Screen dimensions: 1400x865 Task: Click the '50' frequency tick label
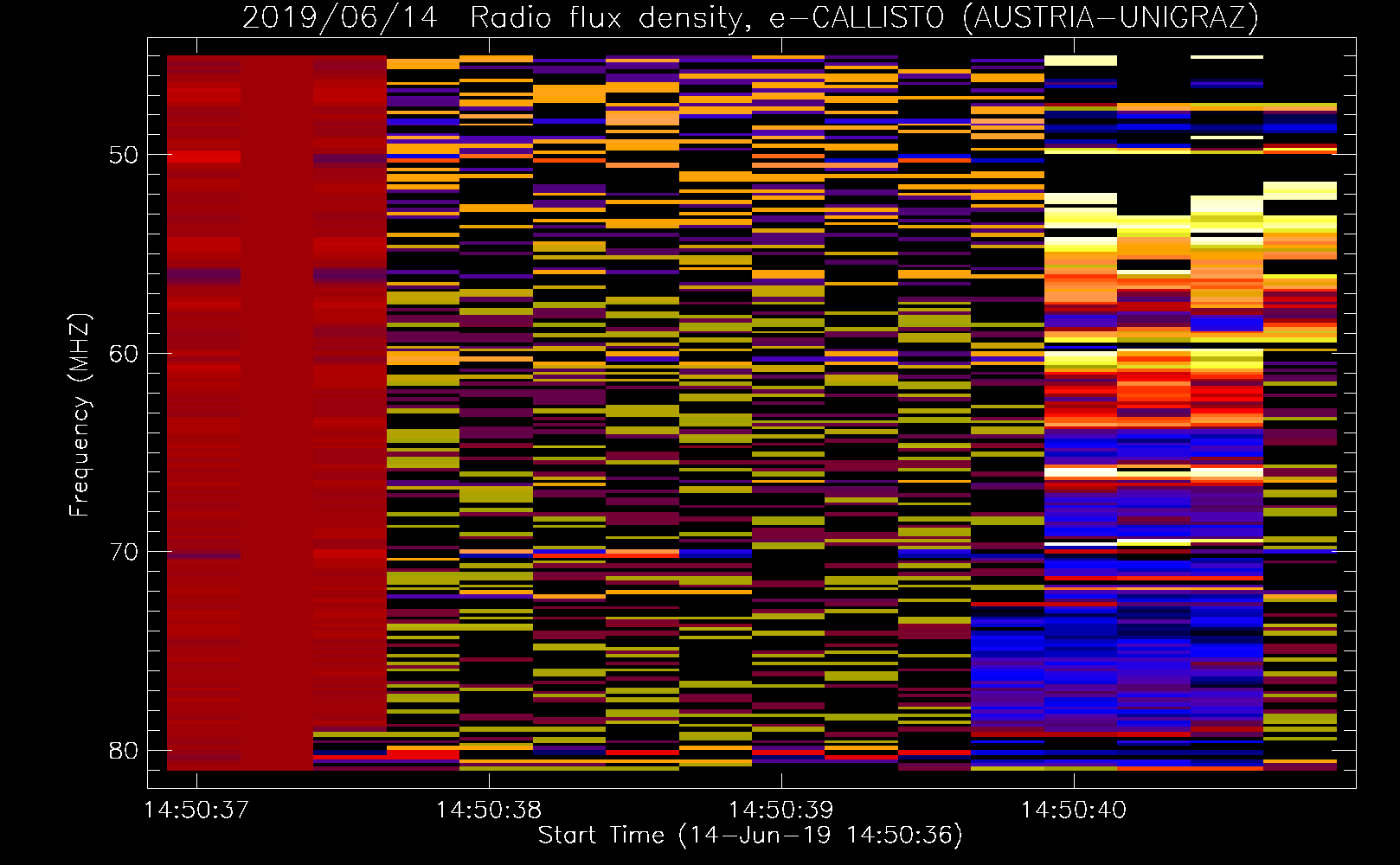(x=124, y=155)
